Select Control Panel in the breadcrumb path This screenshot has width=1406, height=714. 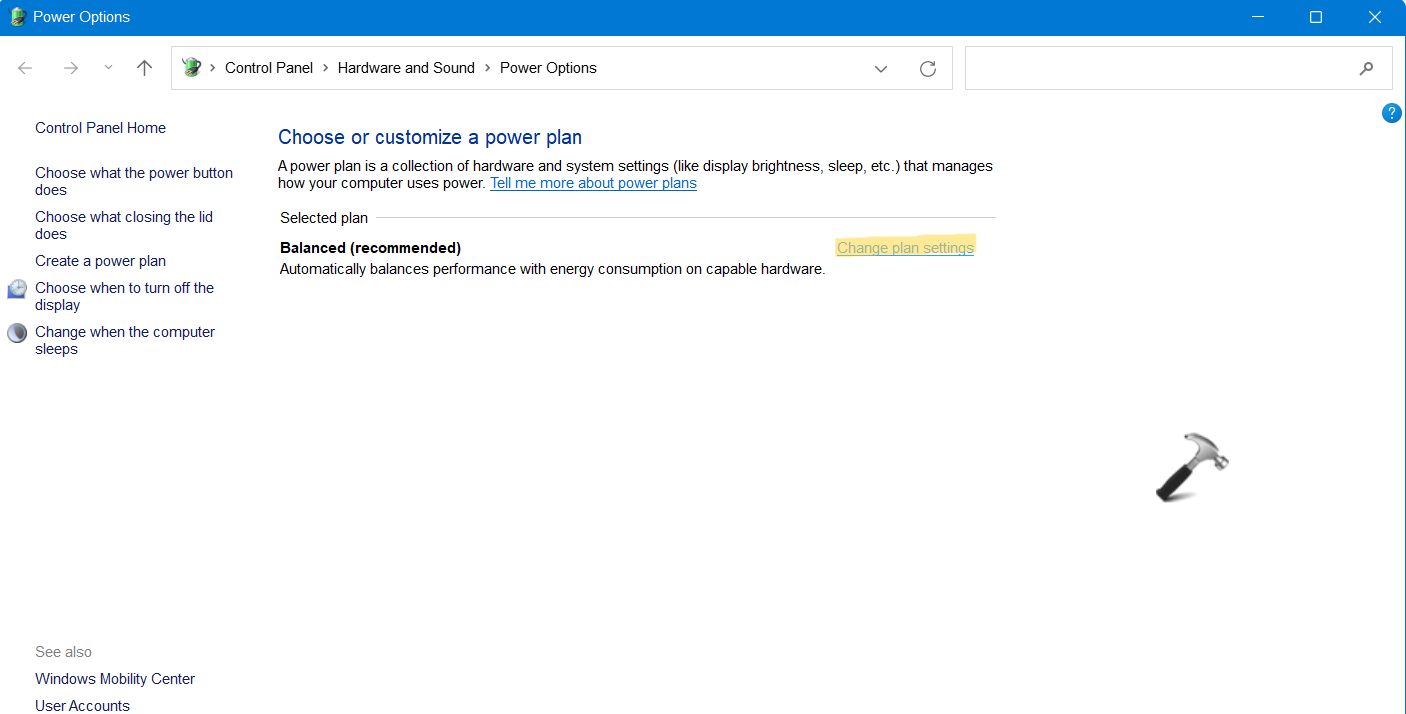point(269,67)
